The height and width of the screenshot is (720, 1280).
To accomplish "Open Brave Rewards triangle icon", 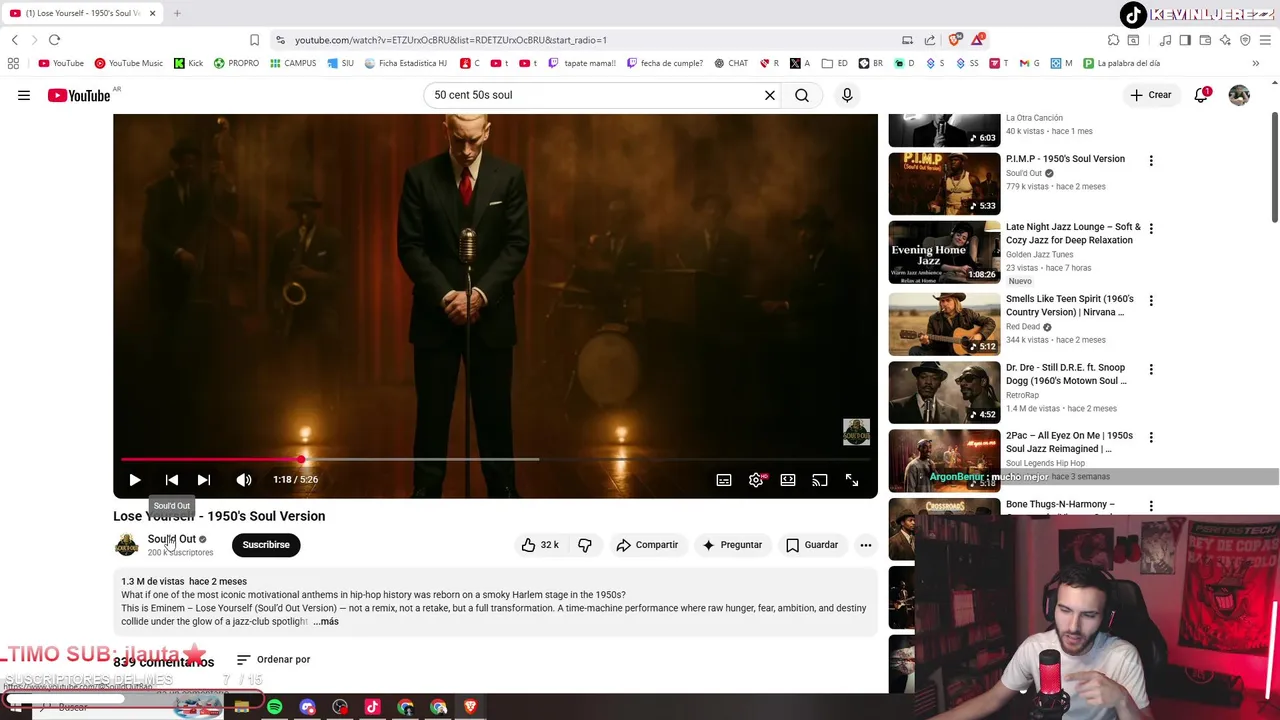I will [x=977, y=40].
